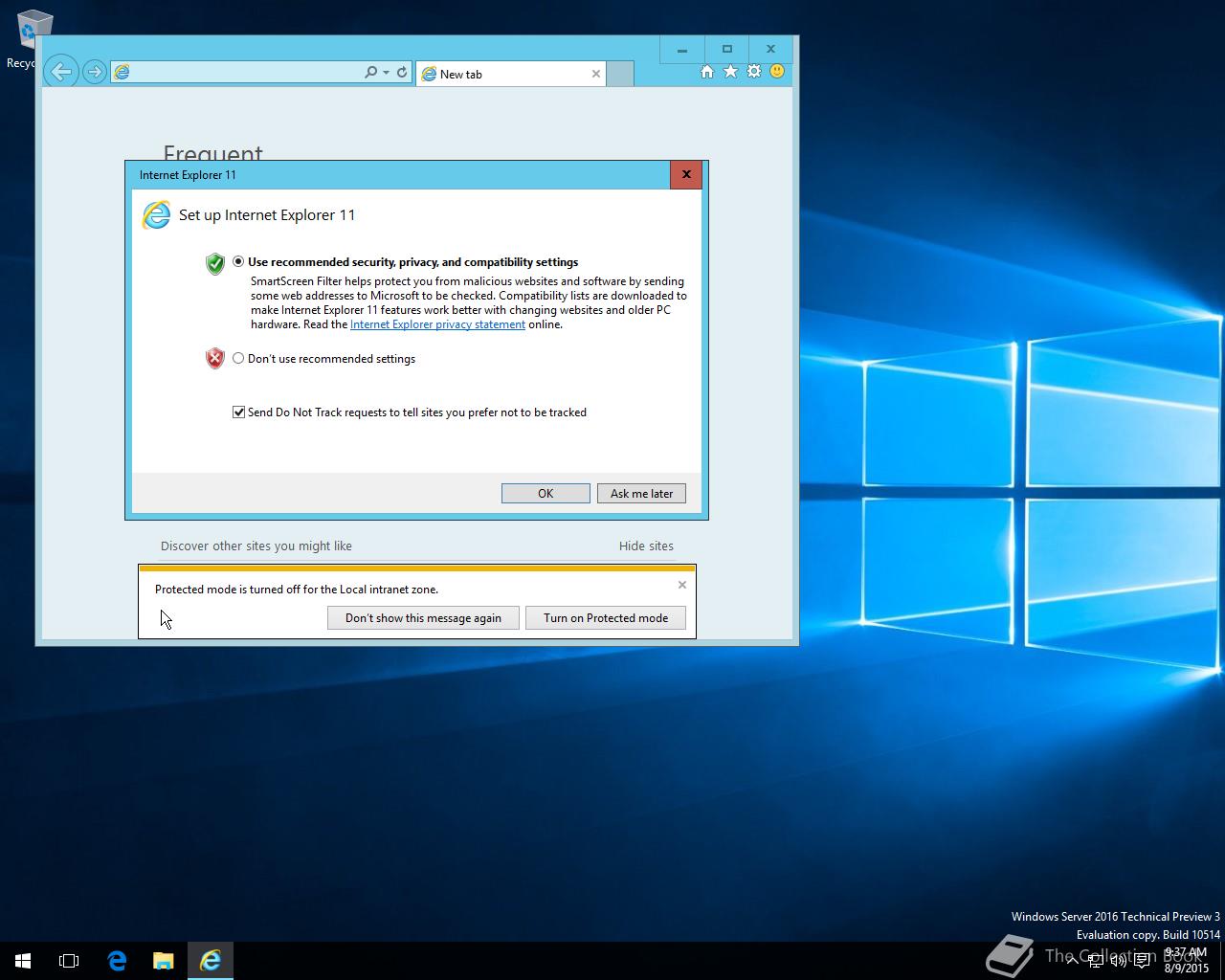
Task: Open Task View from the taskbar
Action: click(68, 960)
